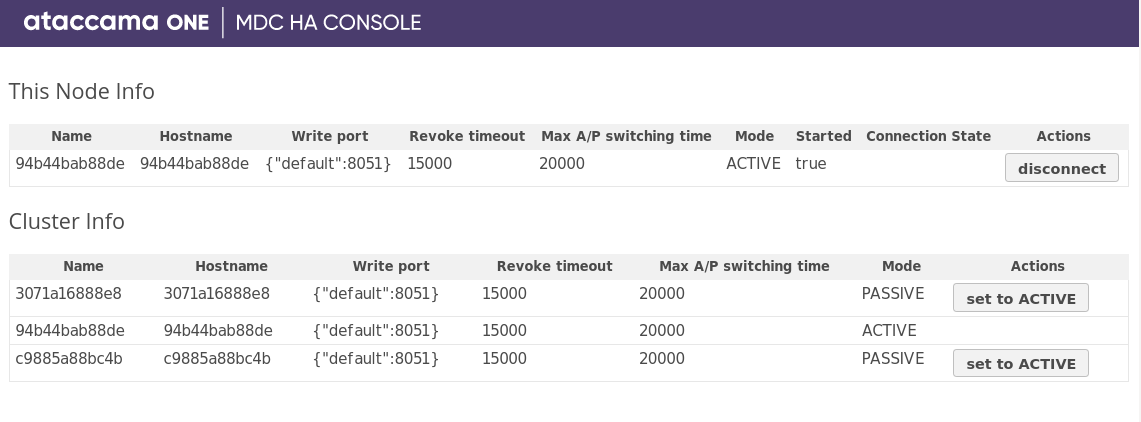
Task: Click Hostname header in Cluster Info table
Action: [231, 266]
